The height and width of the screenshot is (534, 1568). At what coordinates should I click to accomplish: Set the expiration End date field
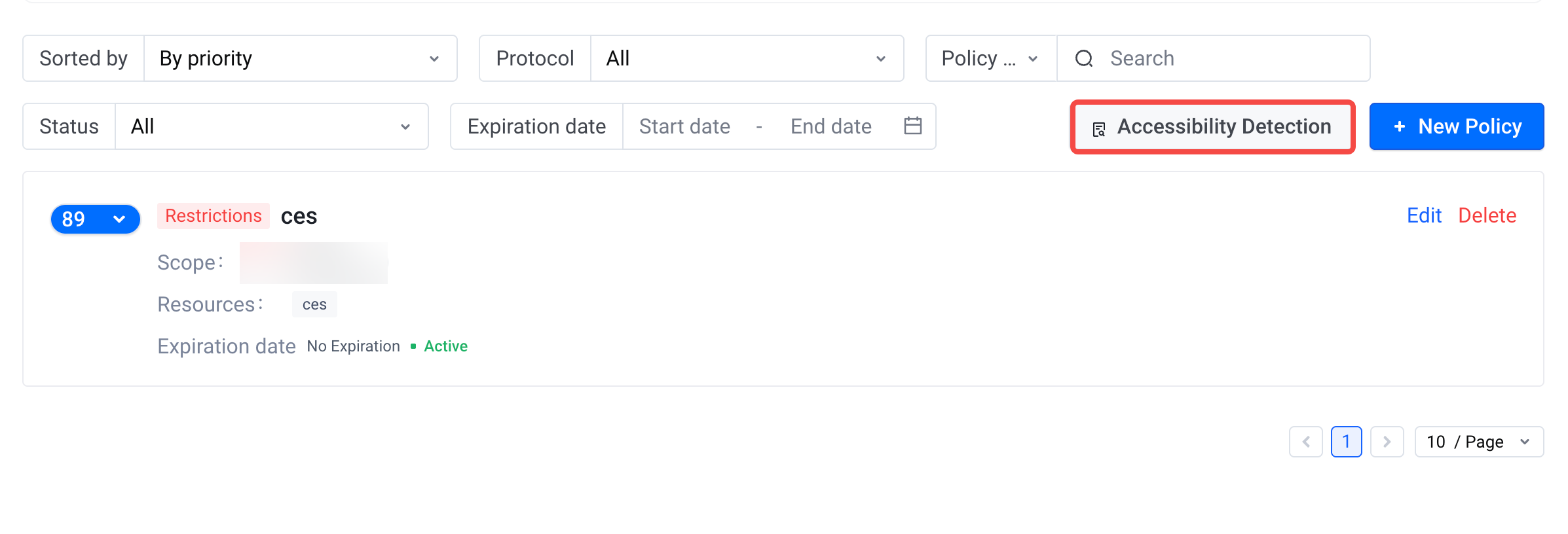pyautogui.click(x=831, y=126)
